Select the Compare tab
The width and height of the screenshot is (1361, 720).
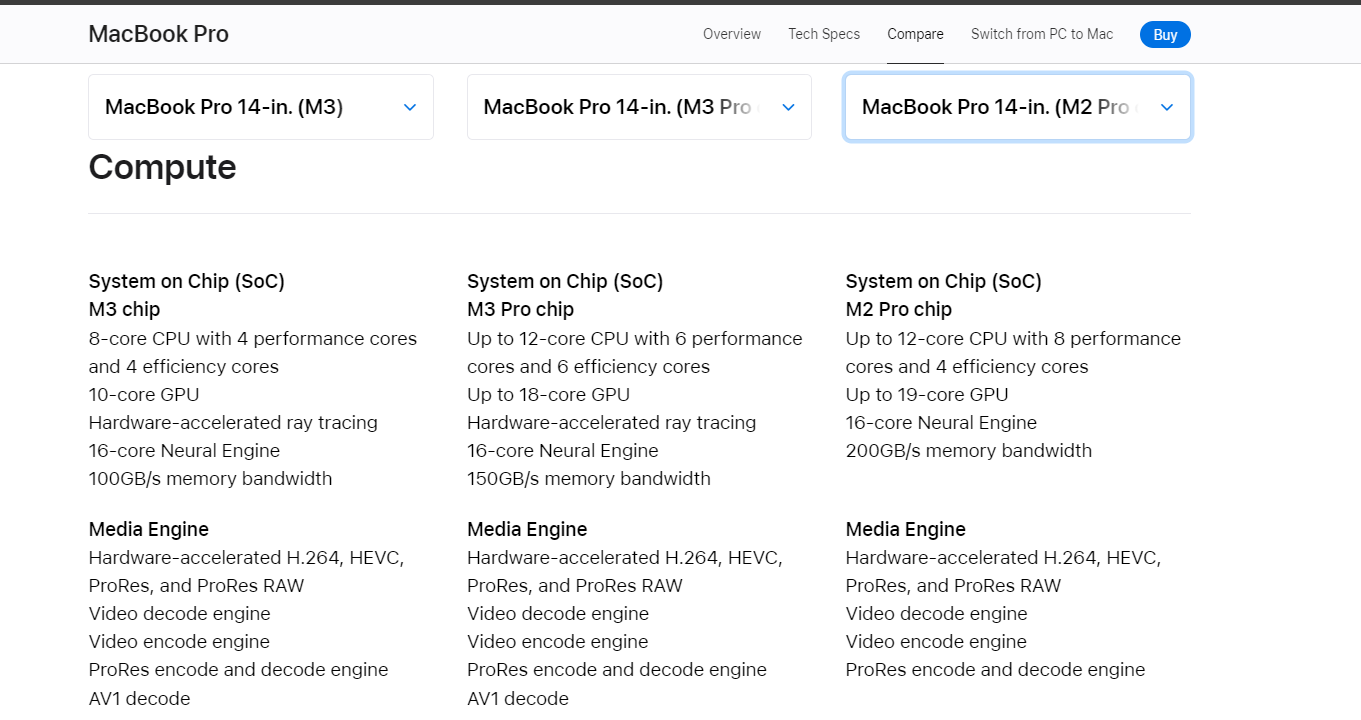(x=915, y=34)
